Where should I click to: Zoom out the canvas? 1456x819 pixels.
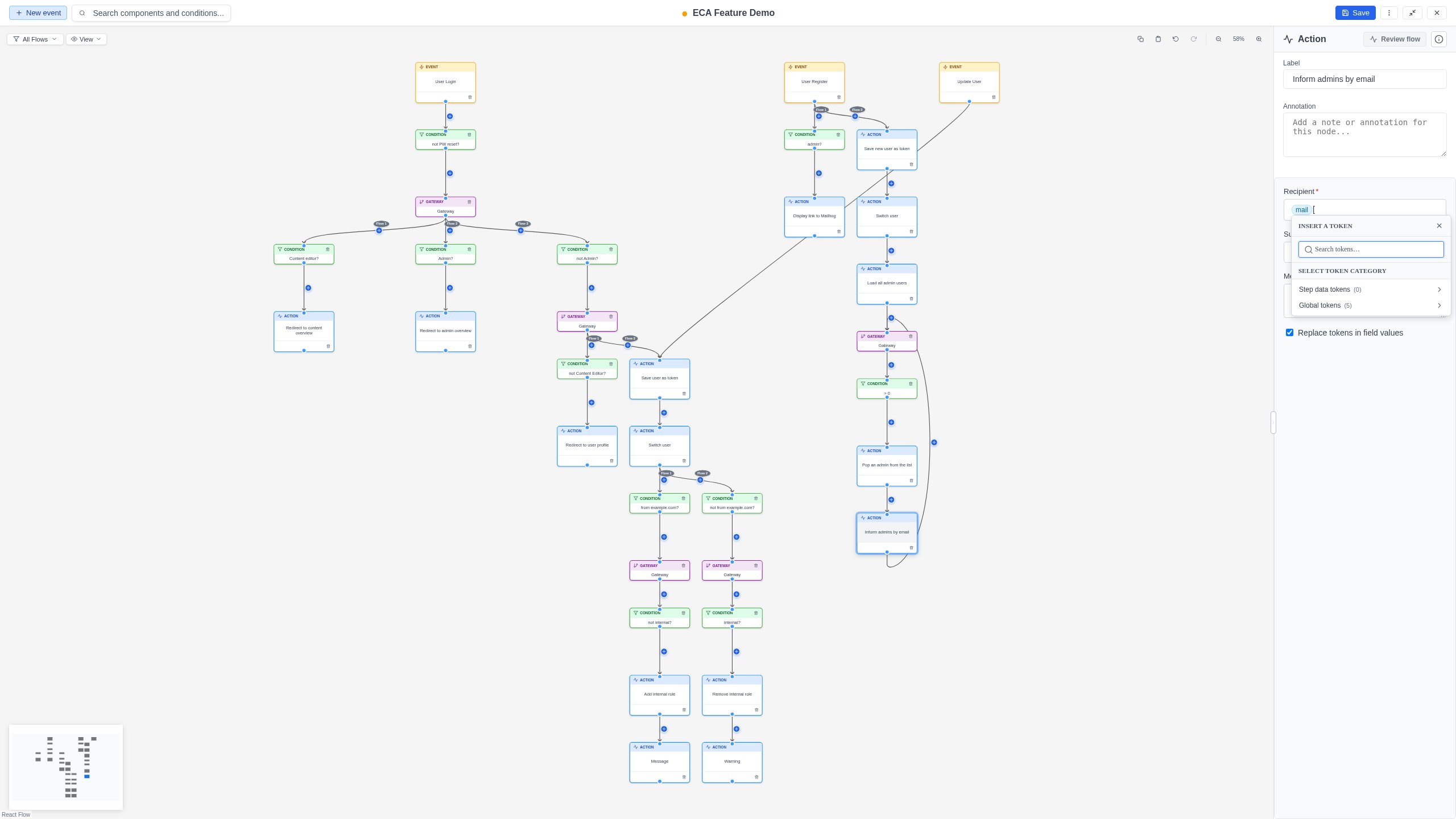1218,39
